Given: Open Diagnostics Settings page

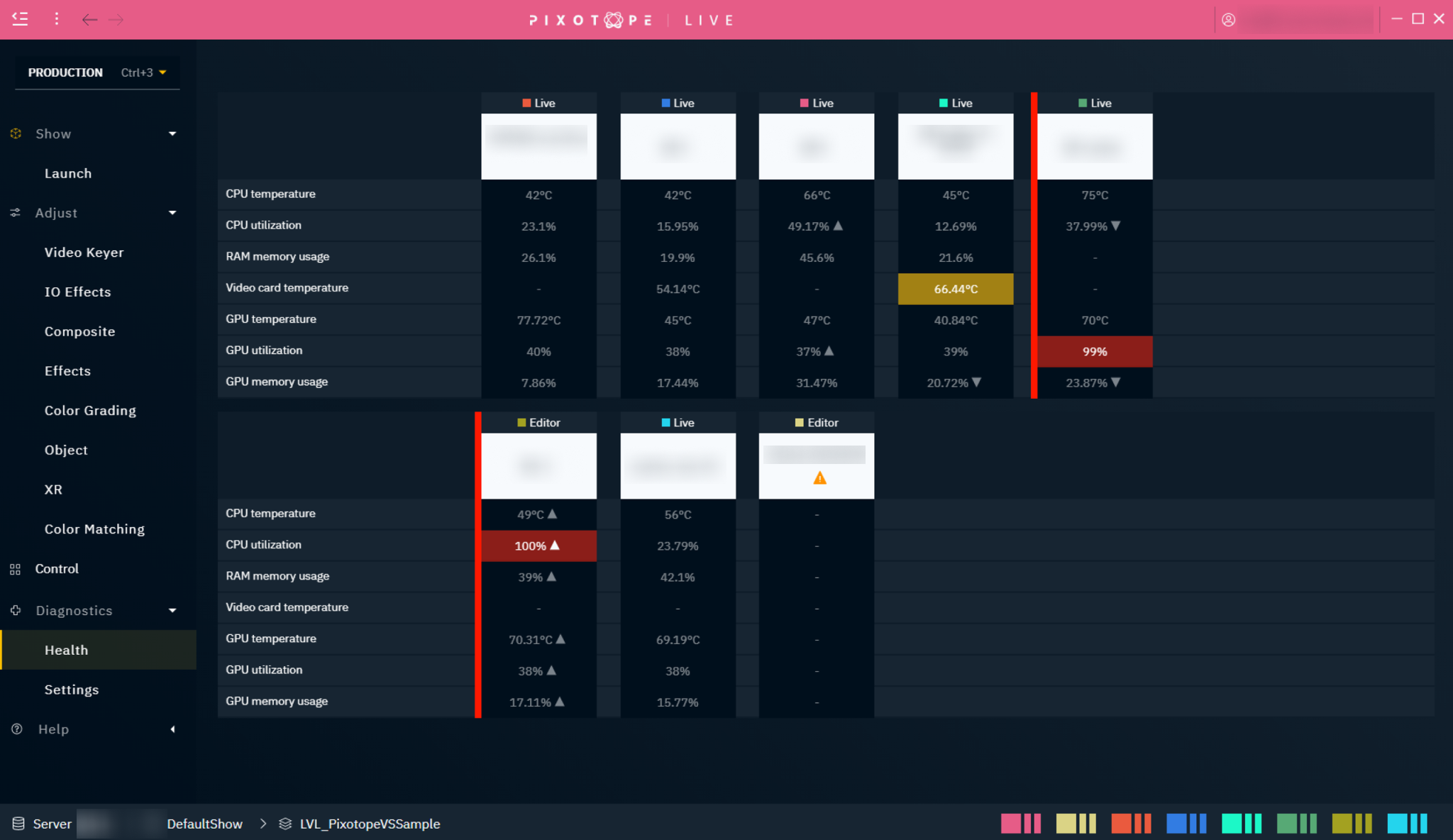Looking at the screenshot, I should [x=72, y=690].
